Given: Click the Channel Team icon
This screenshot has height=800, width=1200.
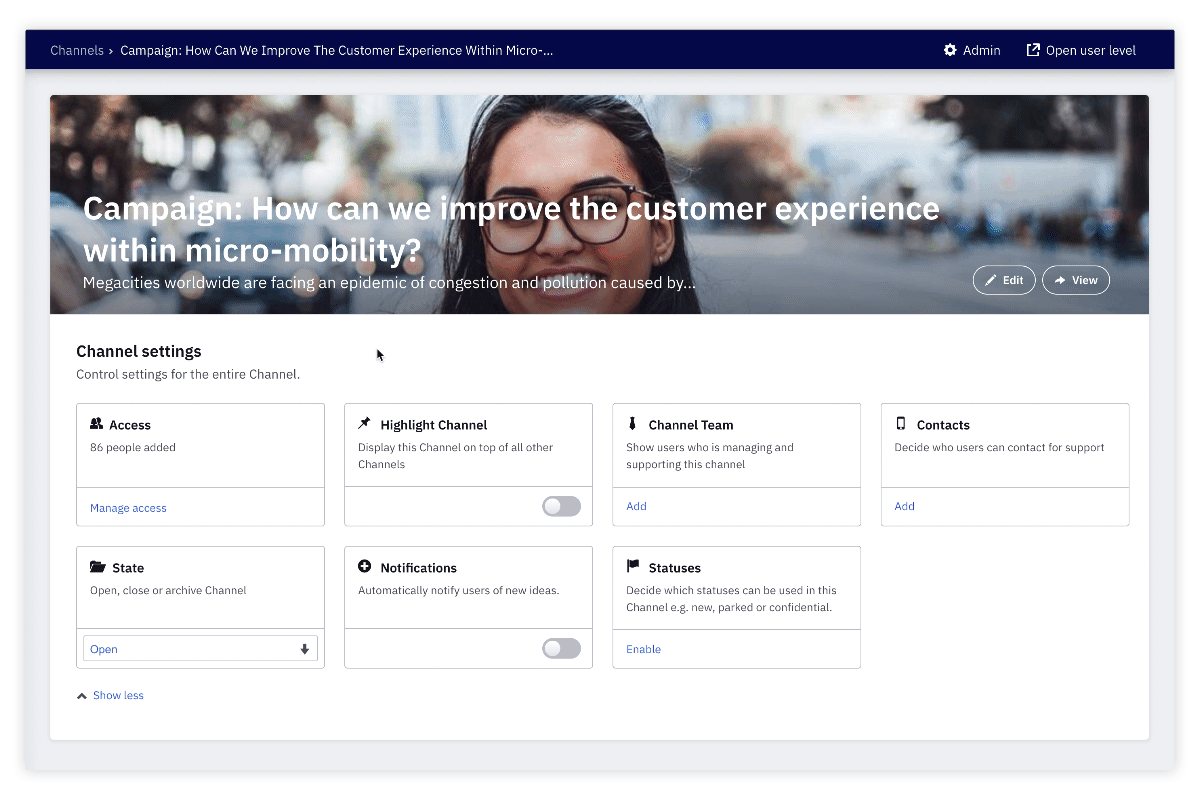Looking at the screenshot, I should pyautogui.click(x=632, y=424).
